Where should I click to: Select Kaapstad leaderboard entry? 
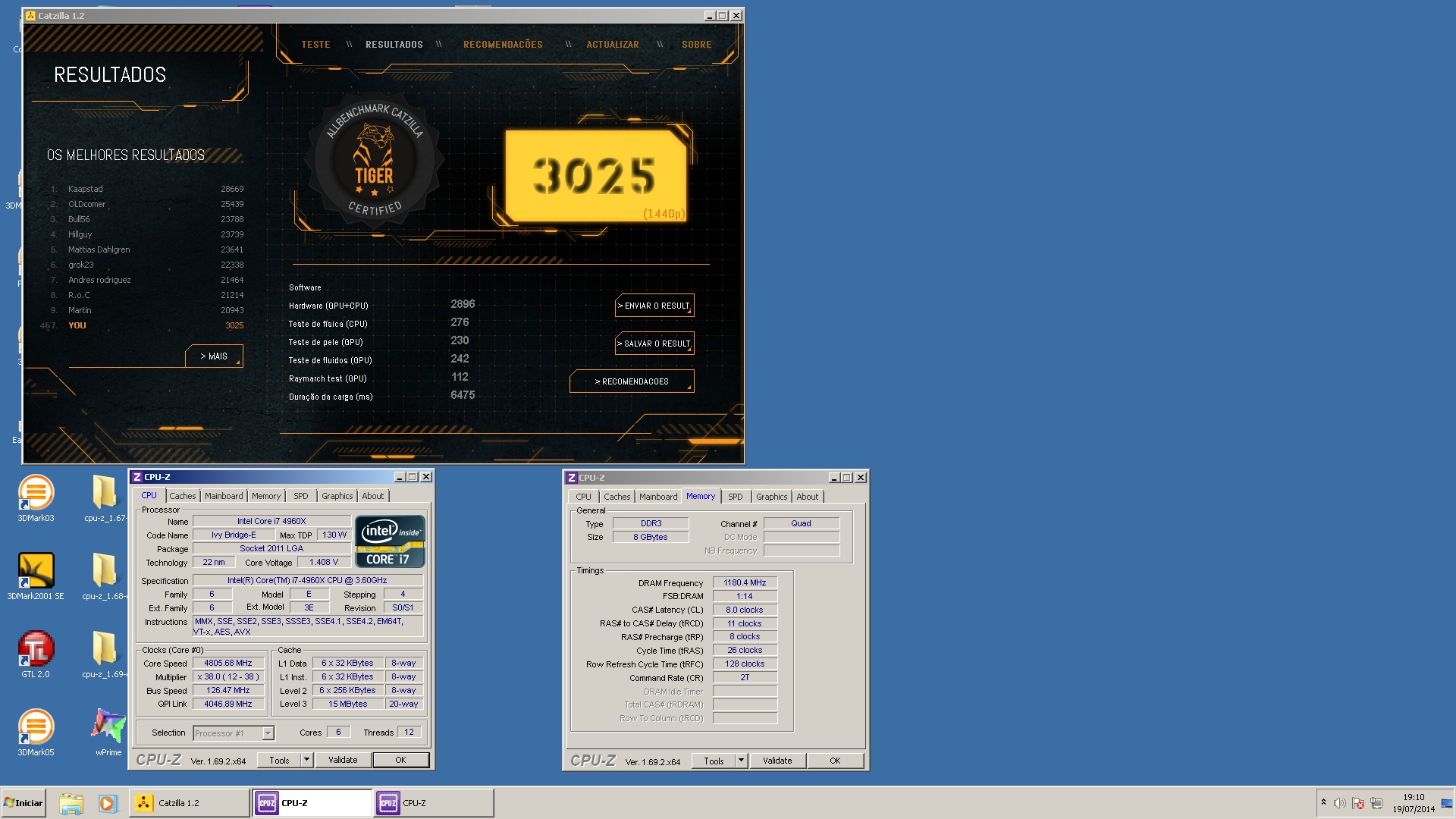147,189
